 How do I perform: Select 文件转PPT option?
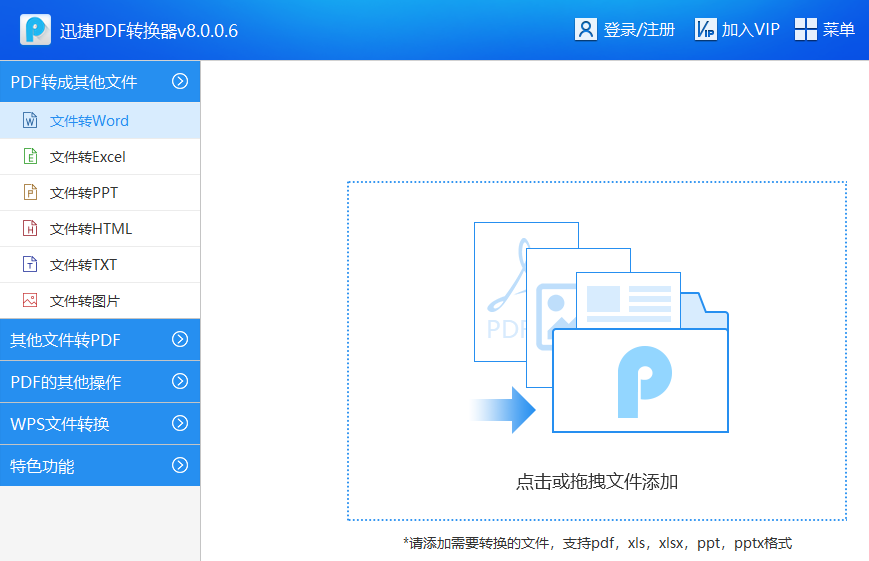100,193
